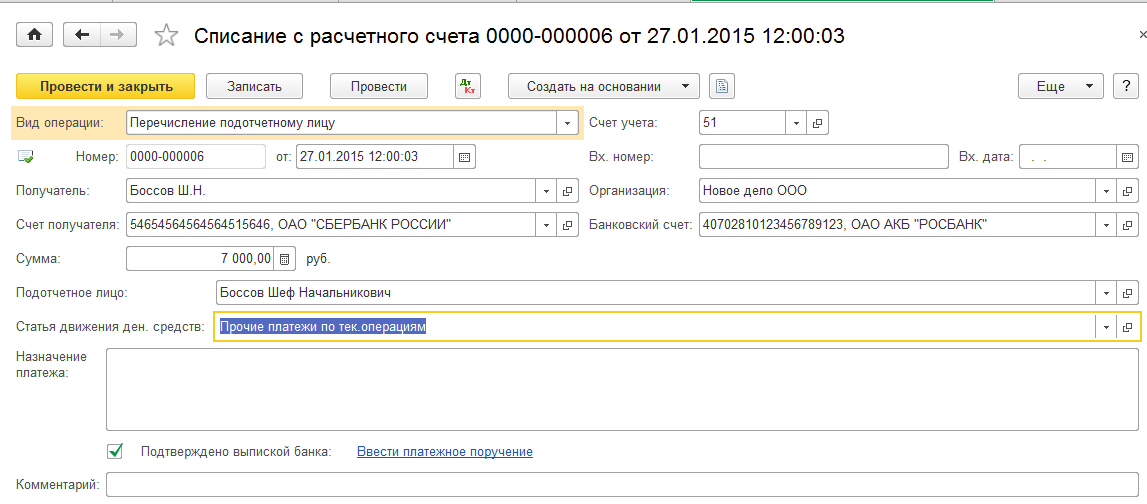This screenshot has height=504, width=1147.
Task: Click Прочие платежи по тек.операциям field
Action: point(655,327)
